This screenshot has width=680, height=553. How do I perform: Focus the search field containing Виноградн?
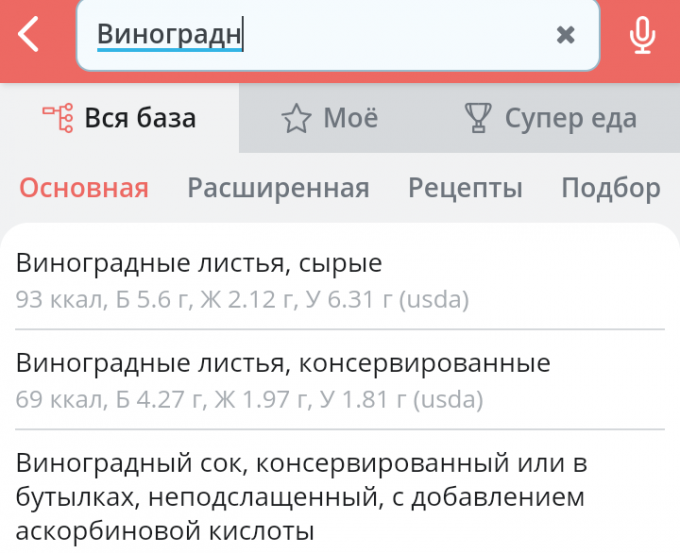click(x=338, y=35)
